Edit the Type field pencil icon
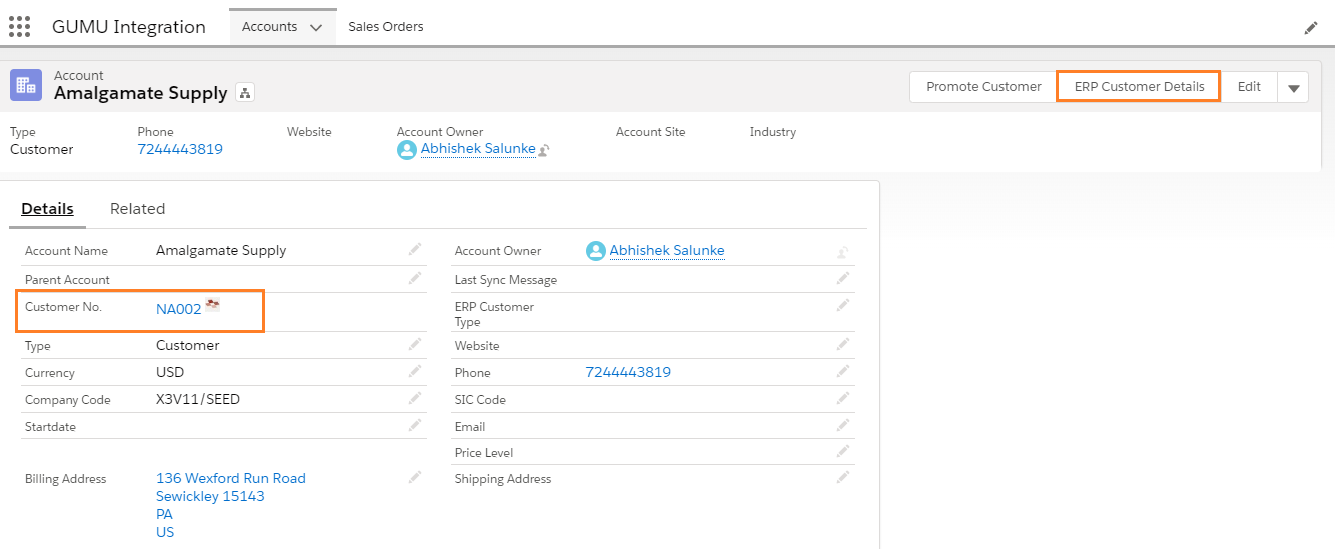Image resolution: width=1335 pixels, height=549 pixels. pyautogui.click(x=414, y=344)
